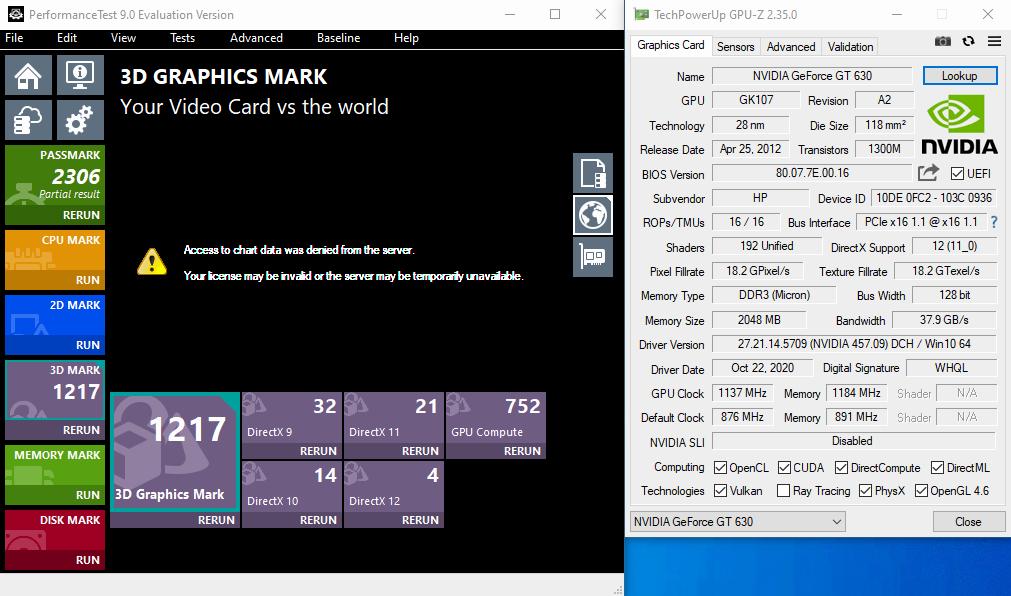This screenshot has height=596, width=1011.
Task: Open the system information monitor icon
Action: click(x=80, y=75)
